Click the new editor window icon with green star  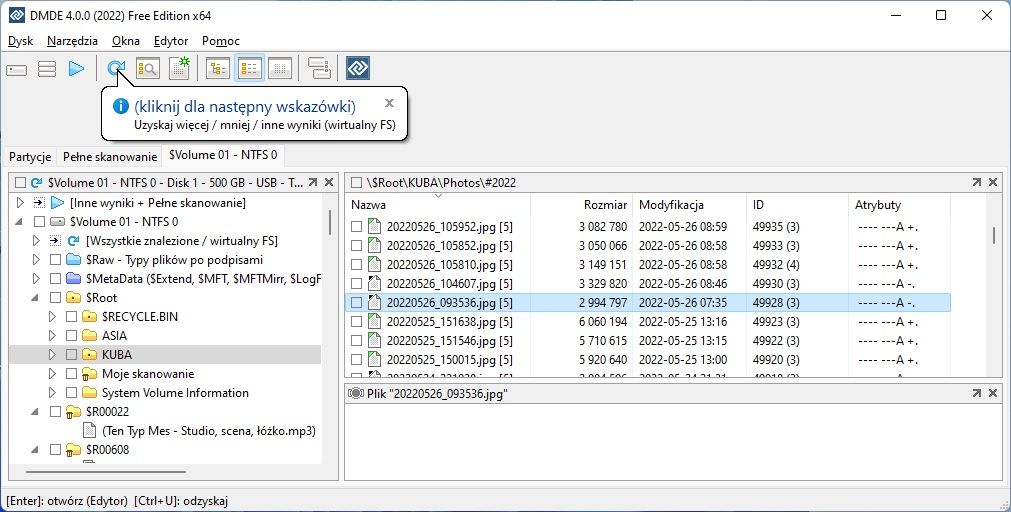coord(179,68)
